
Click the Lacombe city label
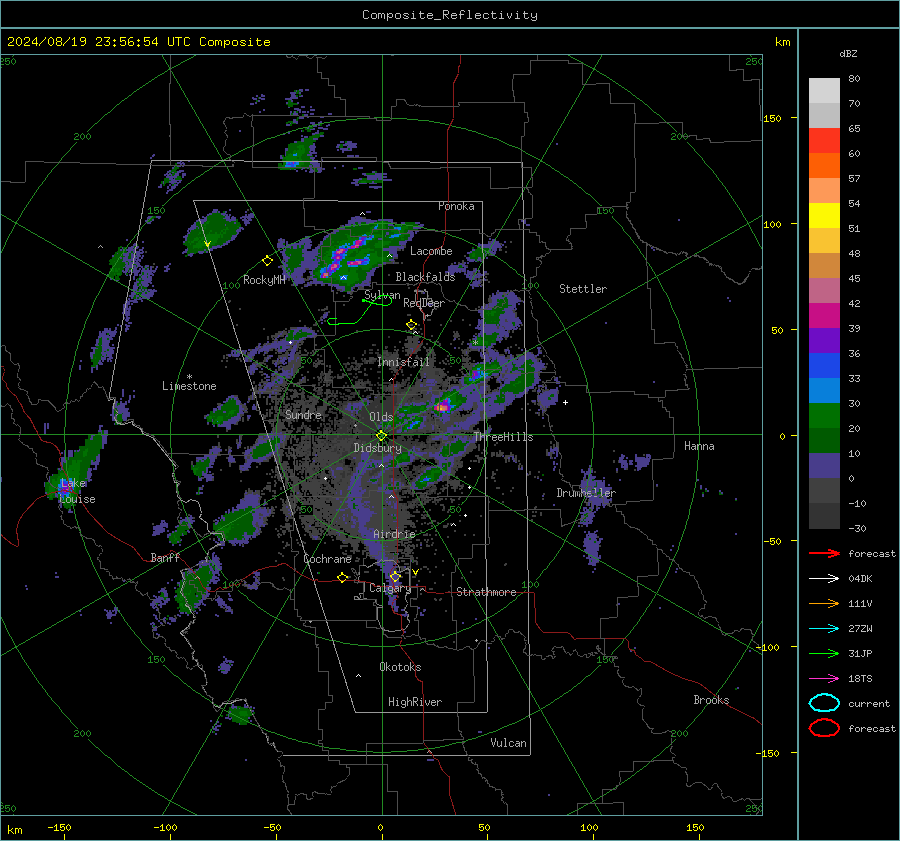[x=431, y=251]
